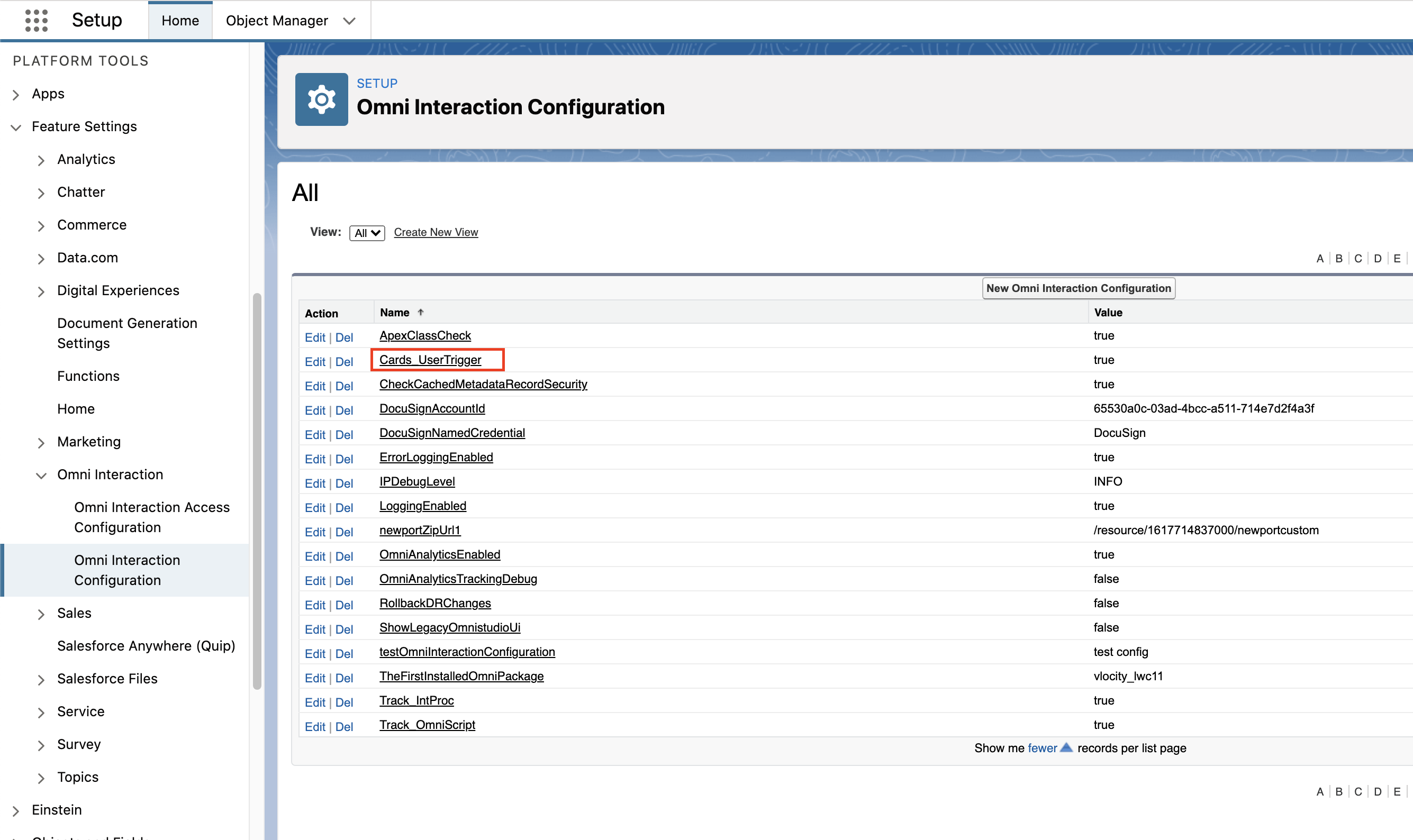Image resolution: width=1413 pixels, height=840 pixels.
Task: Open the ShowLegacyOmnistudioUi record link
Action: click(450, 628)
